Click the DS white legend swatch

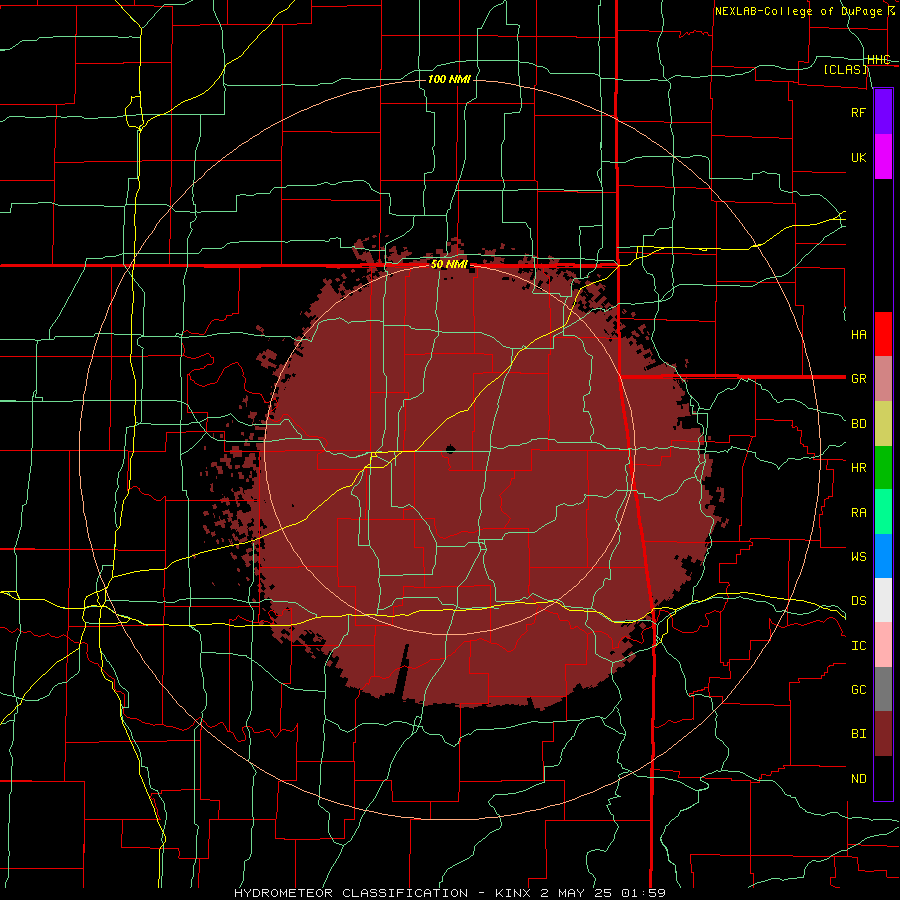883,600
